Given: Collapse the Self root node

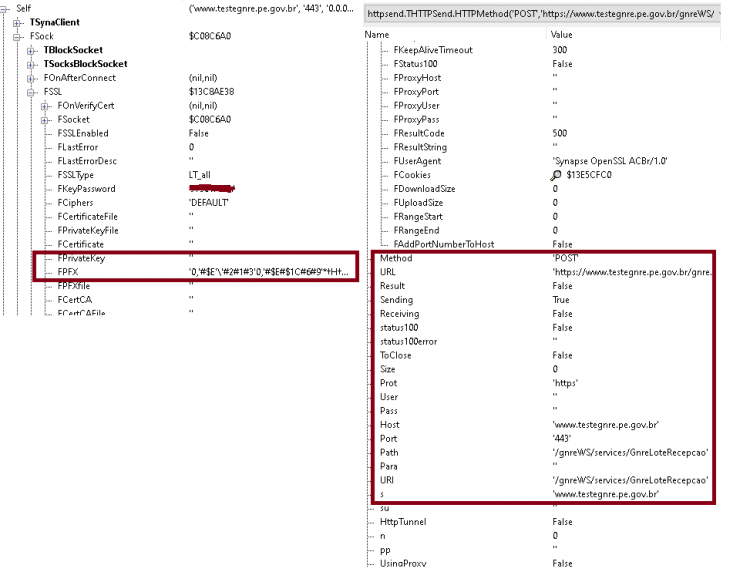Looking at the screenshot, I should pos(4,9).
